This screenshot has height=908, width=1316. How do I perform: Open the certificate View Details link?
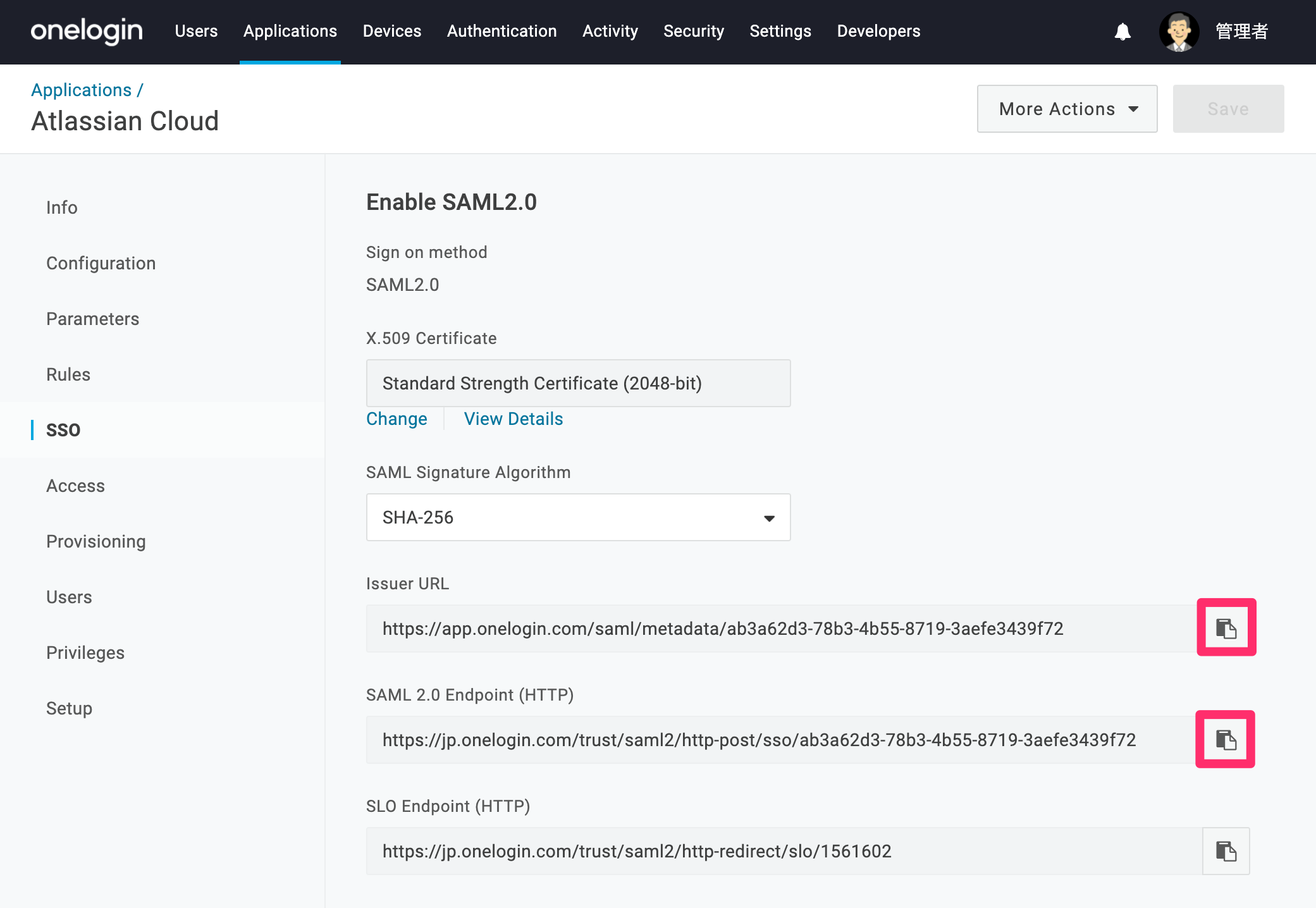click(x=513, y=419)
